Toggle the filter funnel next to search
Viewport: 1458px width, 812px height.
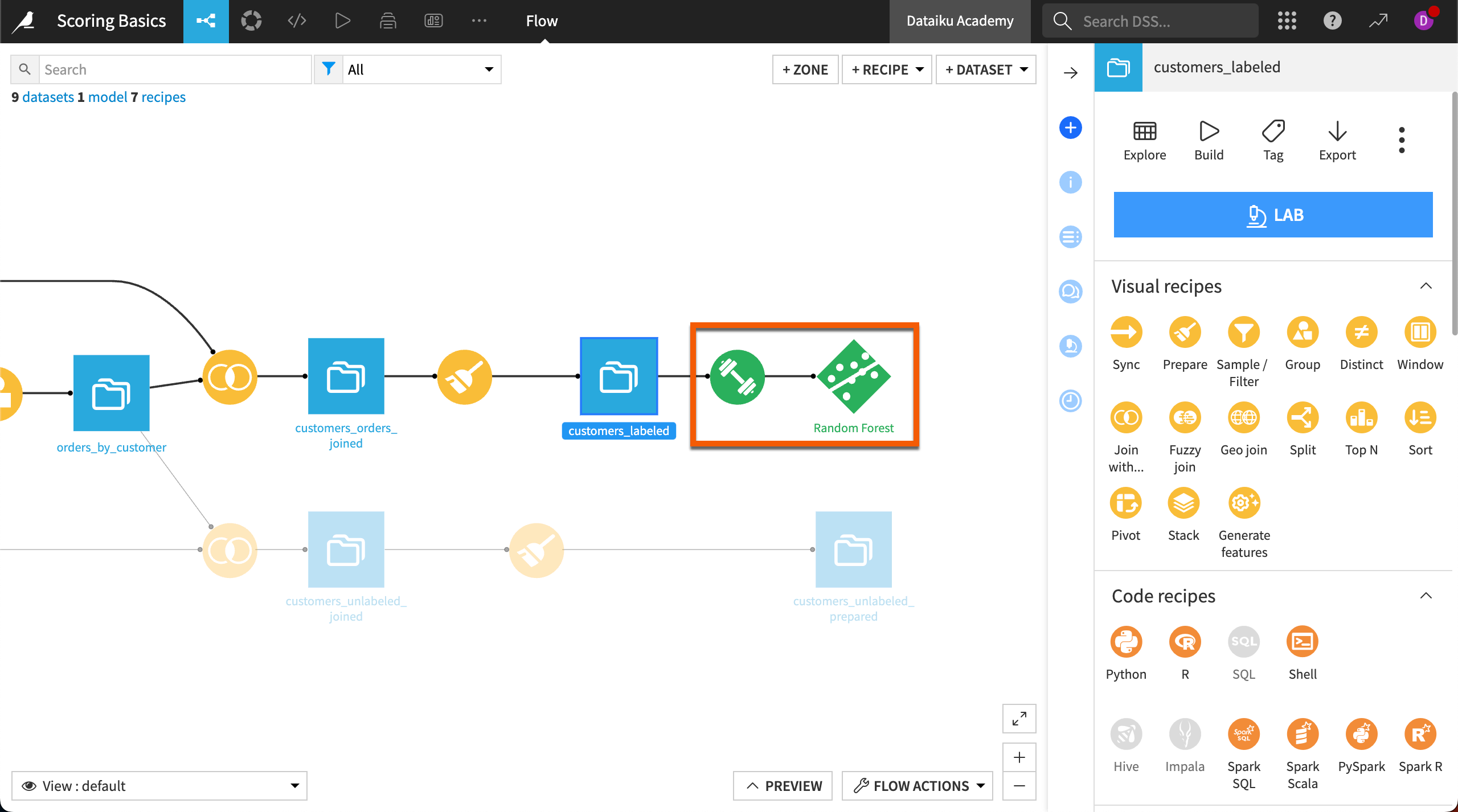click(328, 68)
